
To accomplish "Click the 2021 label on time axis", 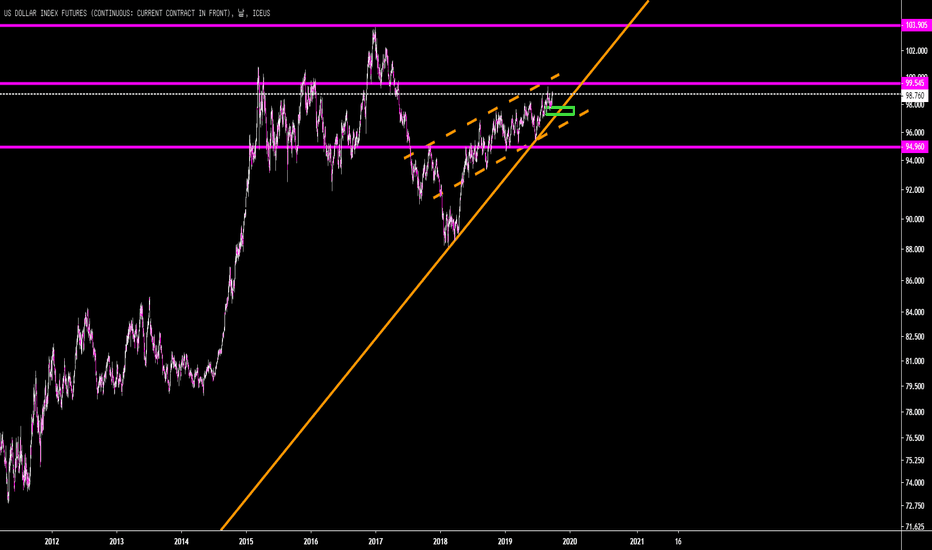I will coord(637,542).
